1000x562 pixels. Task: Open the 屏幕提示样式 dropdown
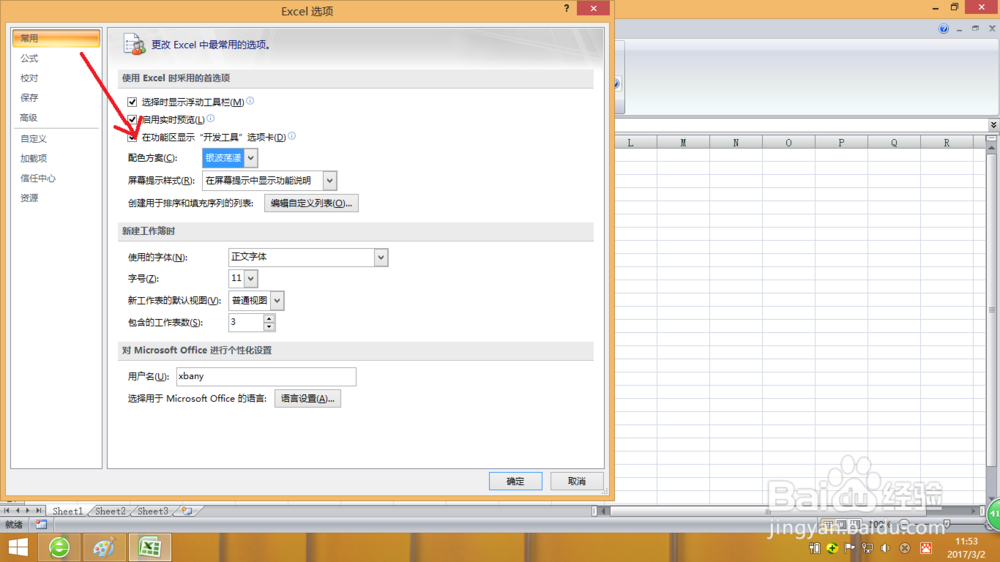tap(329, 181)
